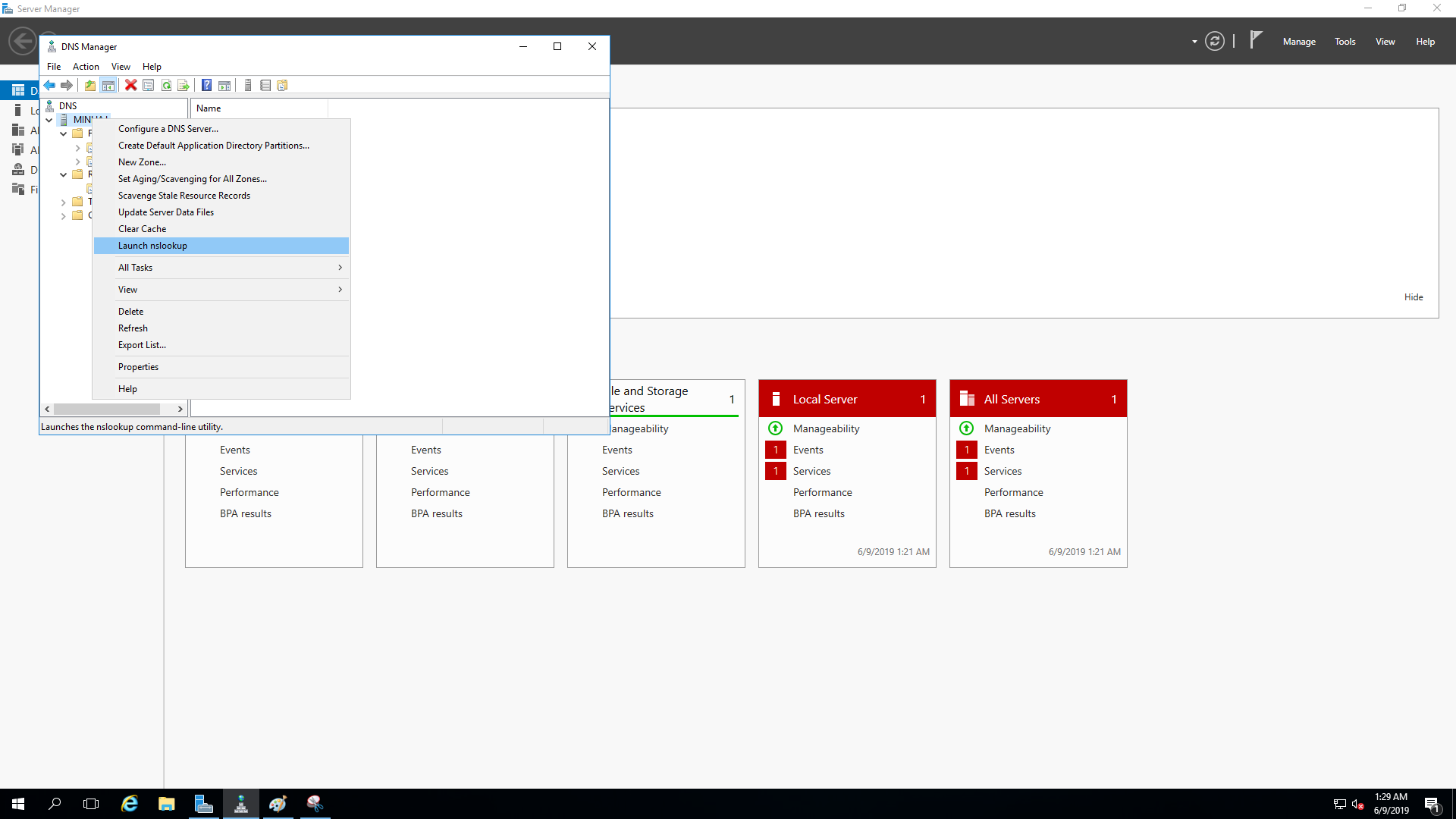
Task: Click the Forward arrow in DNS Manager toolbar
Action: [x=67, y=85]
